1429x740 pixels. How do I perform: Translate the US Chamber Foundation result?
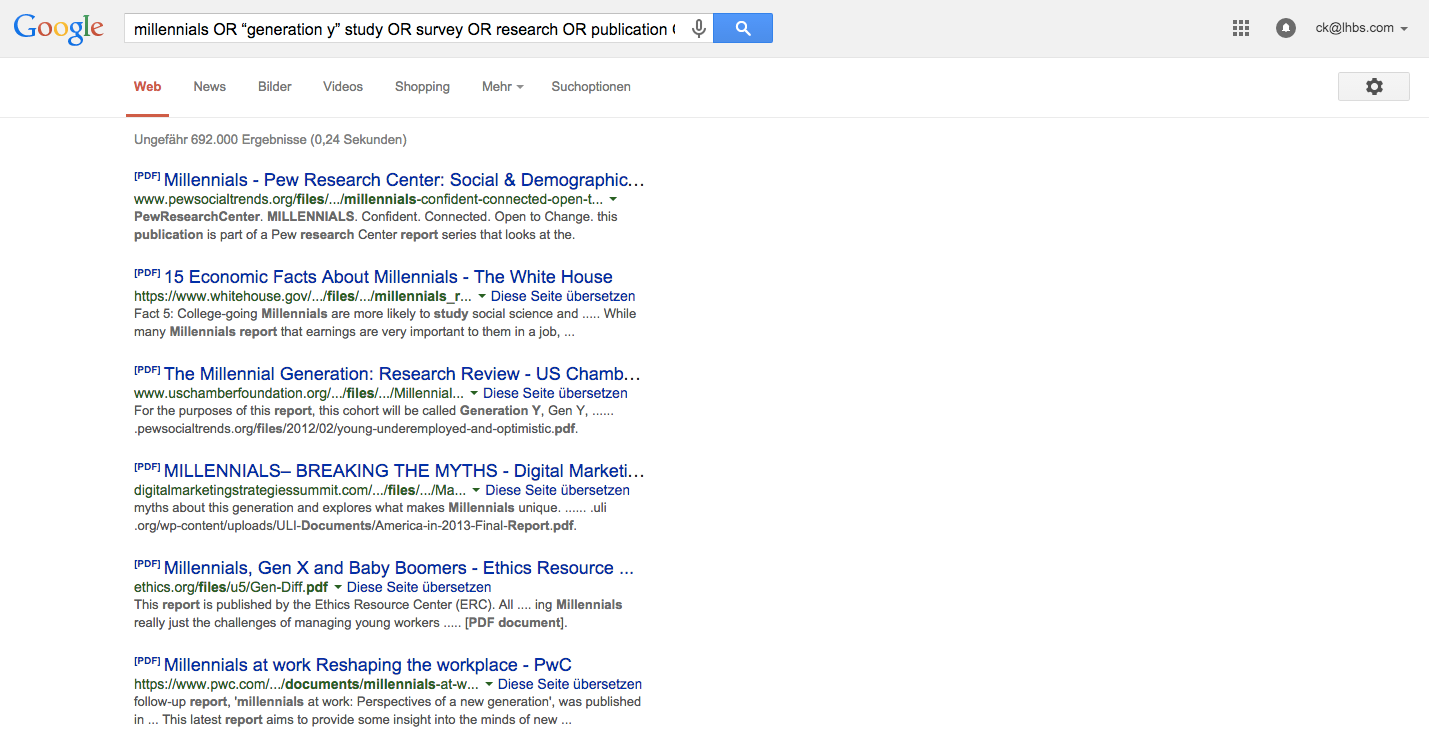pyautogui.click(x=555, y=394)
